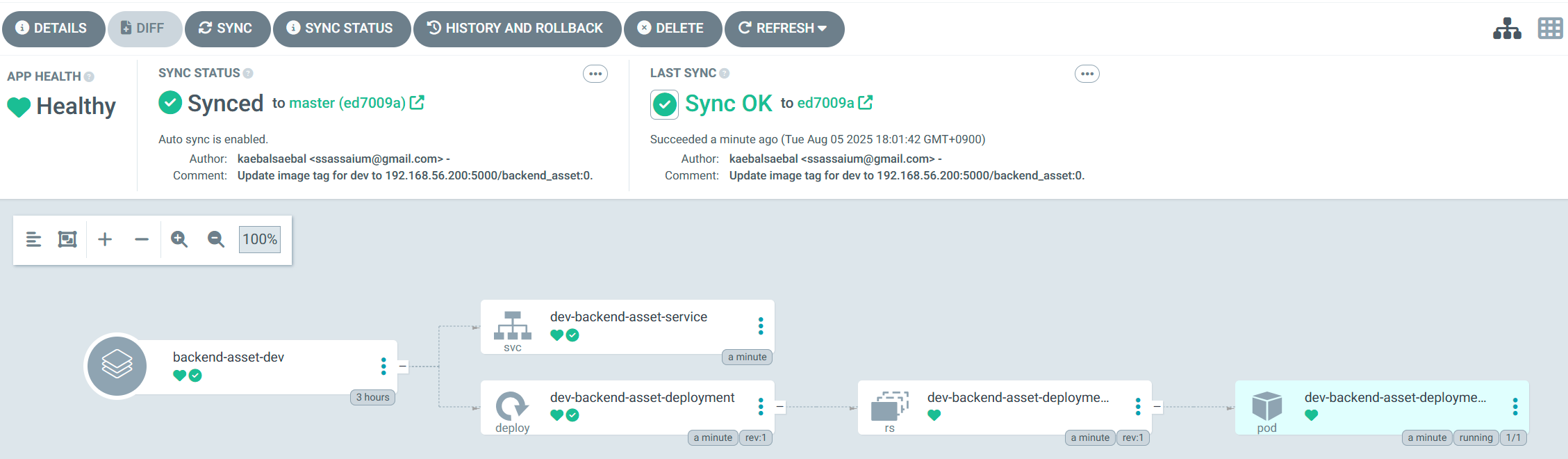Screen dimensions: 1568x459
Task: Collapse children of the backend-asset-dev node
Action: [x=403, y=367]
